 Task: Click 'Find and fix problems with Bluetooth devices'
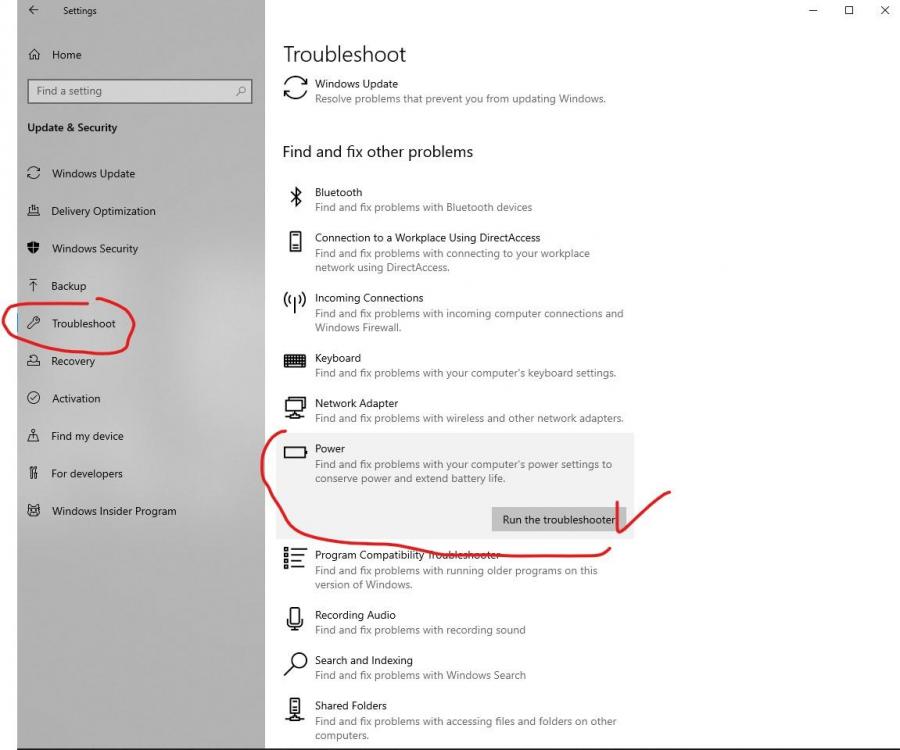pos(424,207)
